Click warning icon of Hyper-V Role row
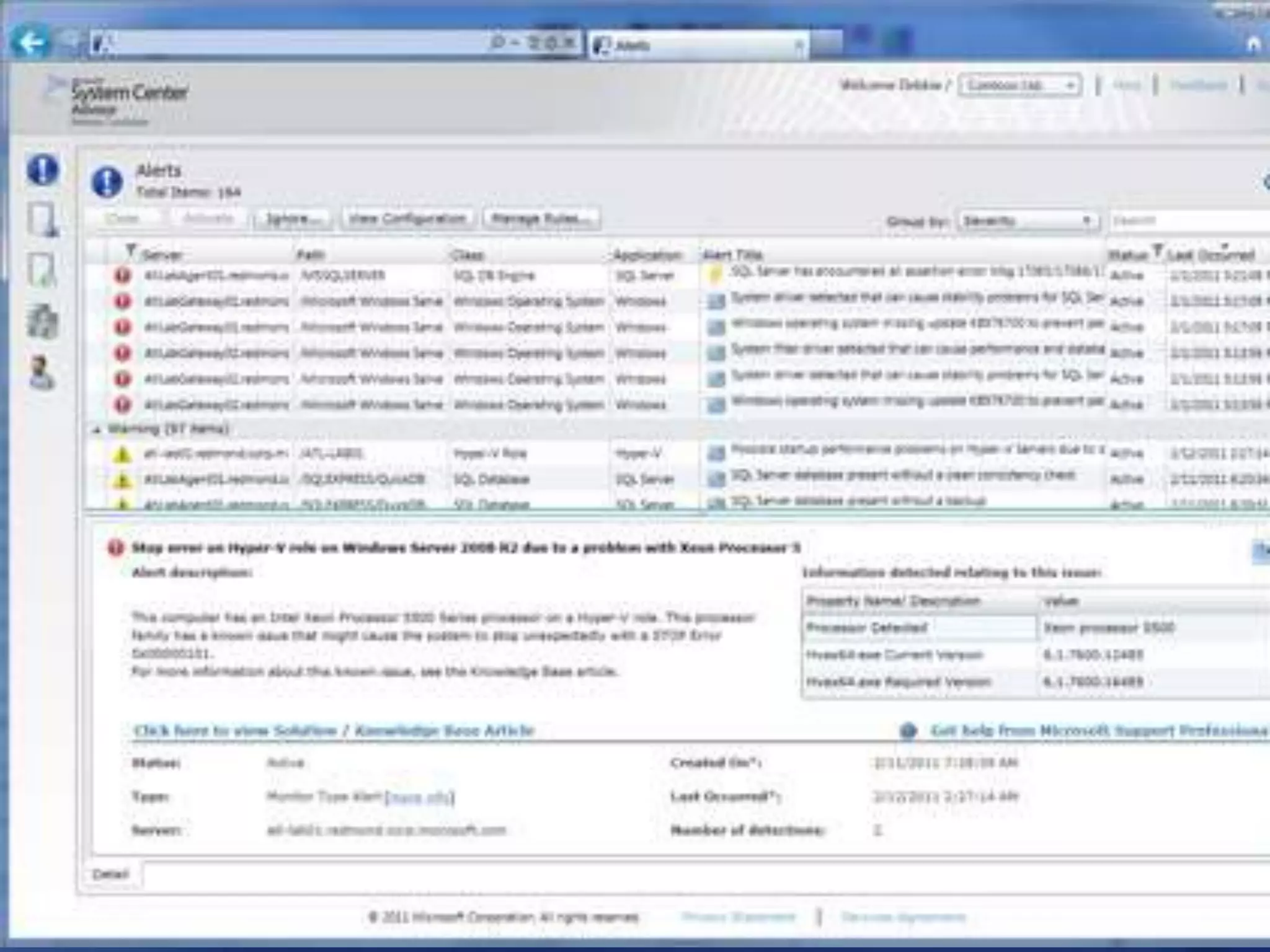1270x952 pixels. tap(122, 454)
